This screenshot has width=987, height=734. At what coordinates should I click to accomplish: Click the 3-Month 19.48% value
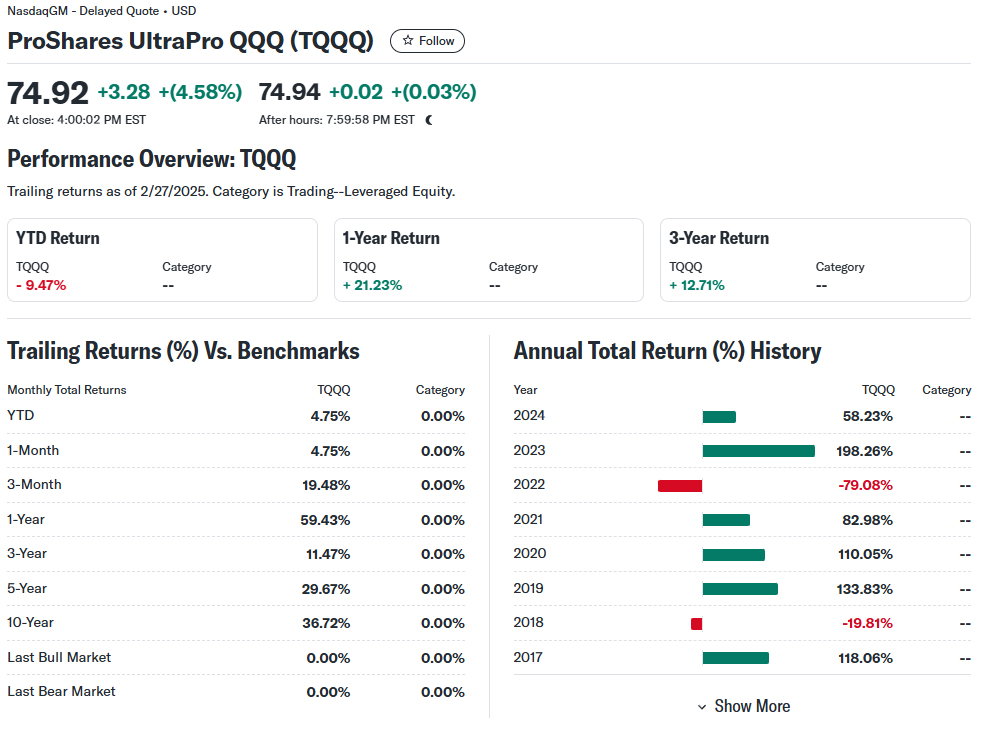click(326, 485)
